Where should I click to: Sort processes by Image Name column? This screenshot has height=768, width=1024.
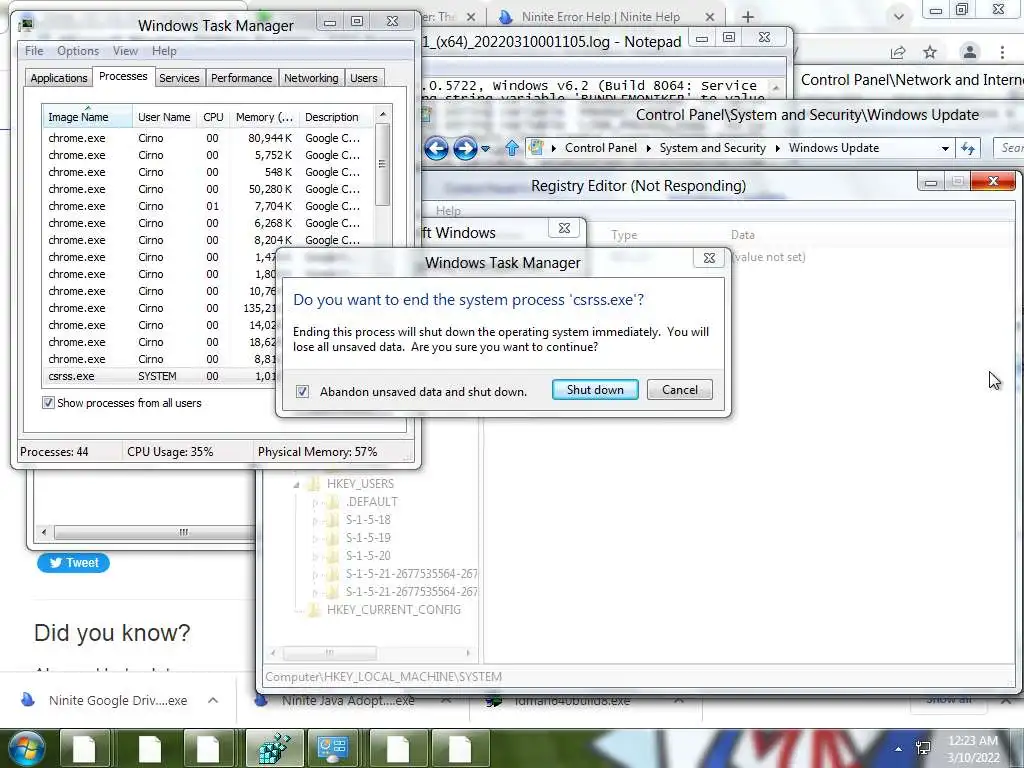tap(87, 117)
